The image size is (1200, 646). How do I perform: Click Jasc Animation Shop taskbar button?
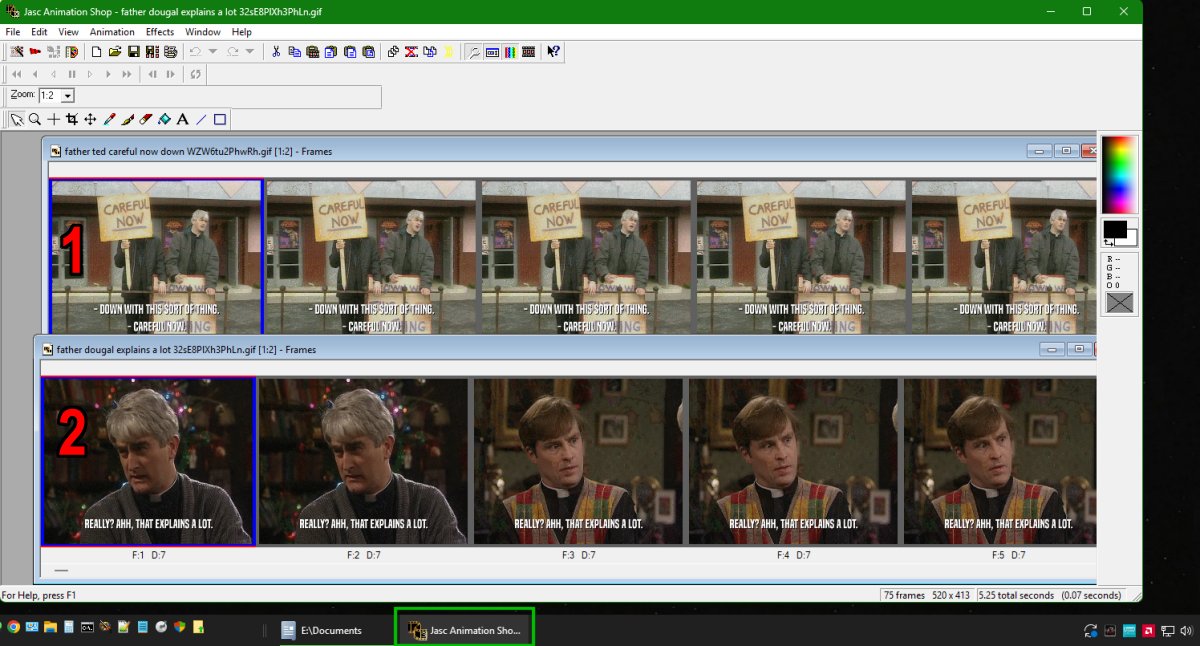pos(464,630)
